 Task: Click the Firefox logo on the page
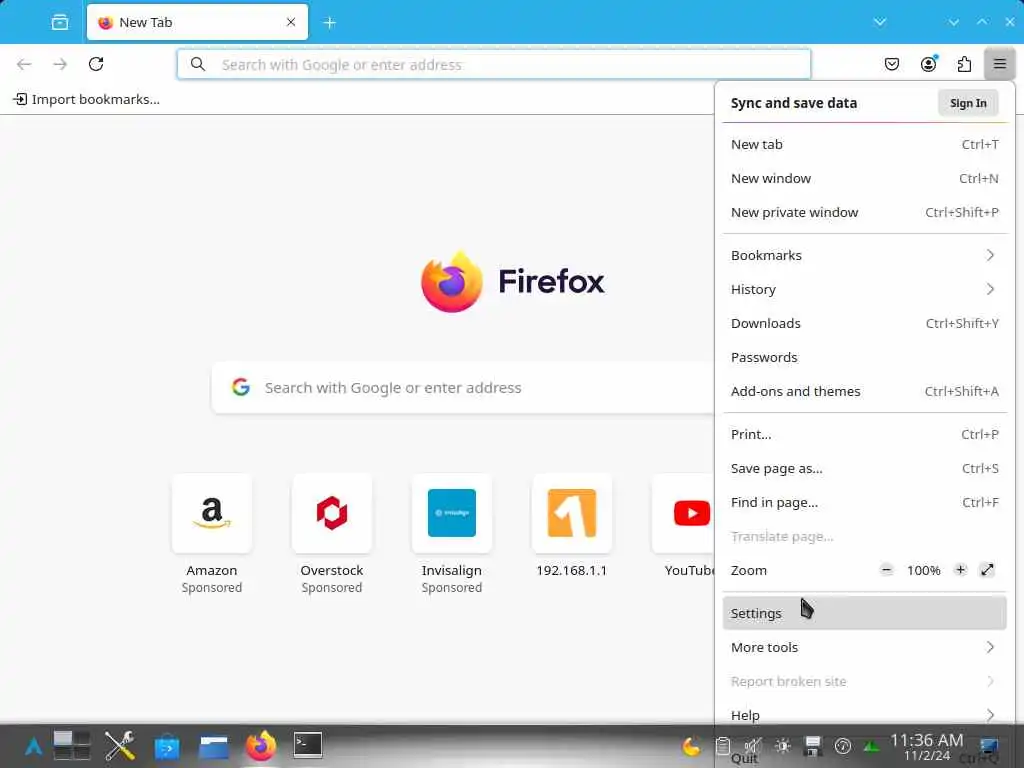[513, 281]
